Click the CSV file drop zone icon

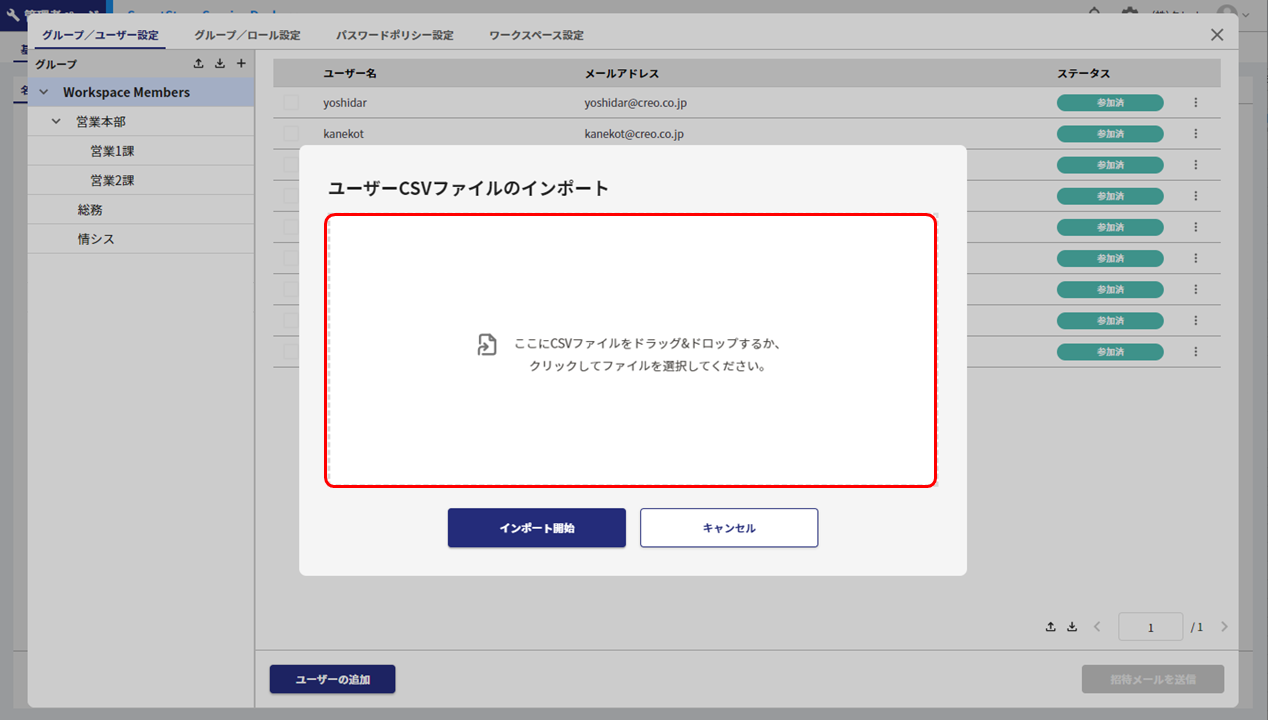pyautogui.click(x=487, y=345)
